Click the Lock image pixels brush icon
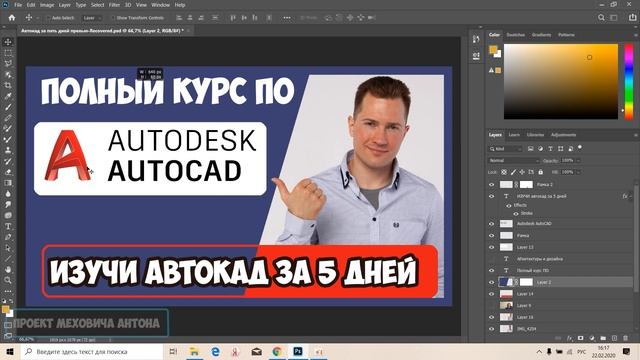The width and height of the screenshot is (640, 360). pyautogui.click(x=513, y=172)
